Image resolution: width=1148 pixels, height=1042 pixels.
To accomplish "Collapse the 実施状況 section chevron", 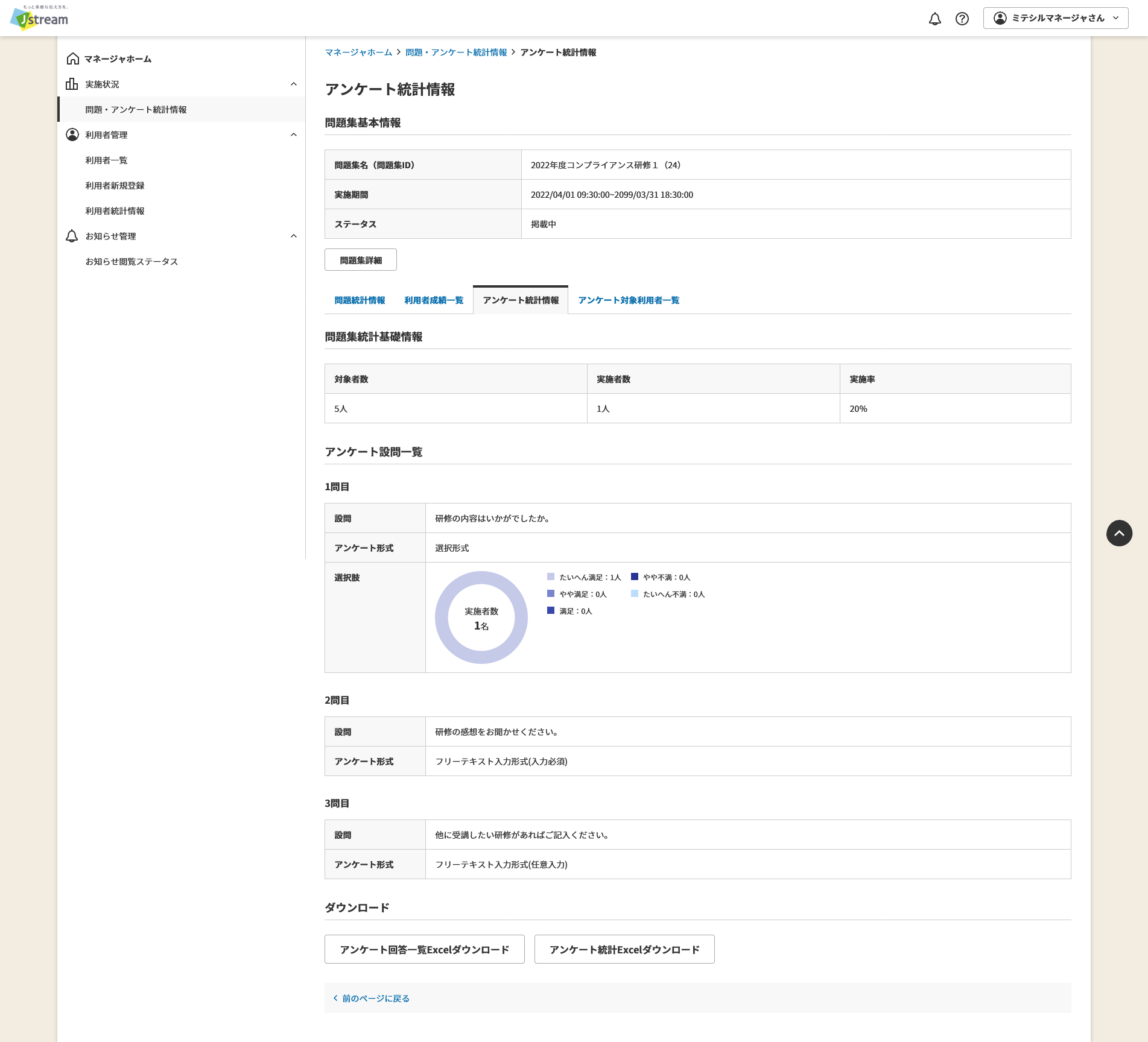I will 294,84.
